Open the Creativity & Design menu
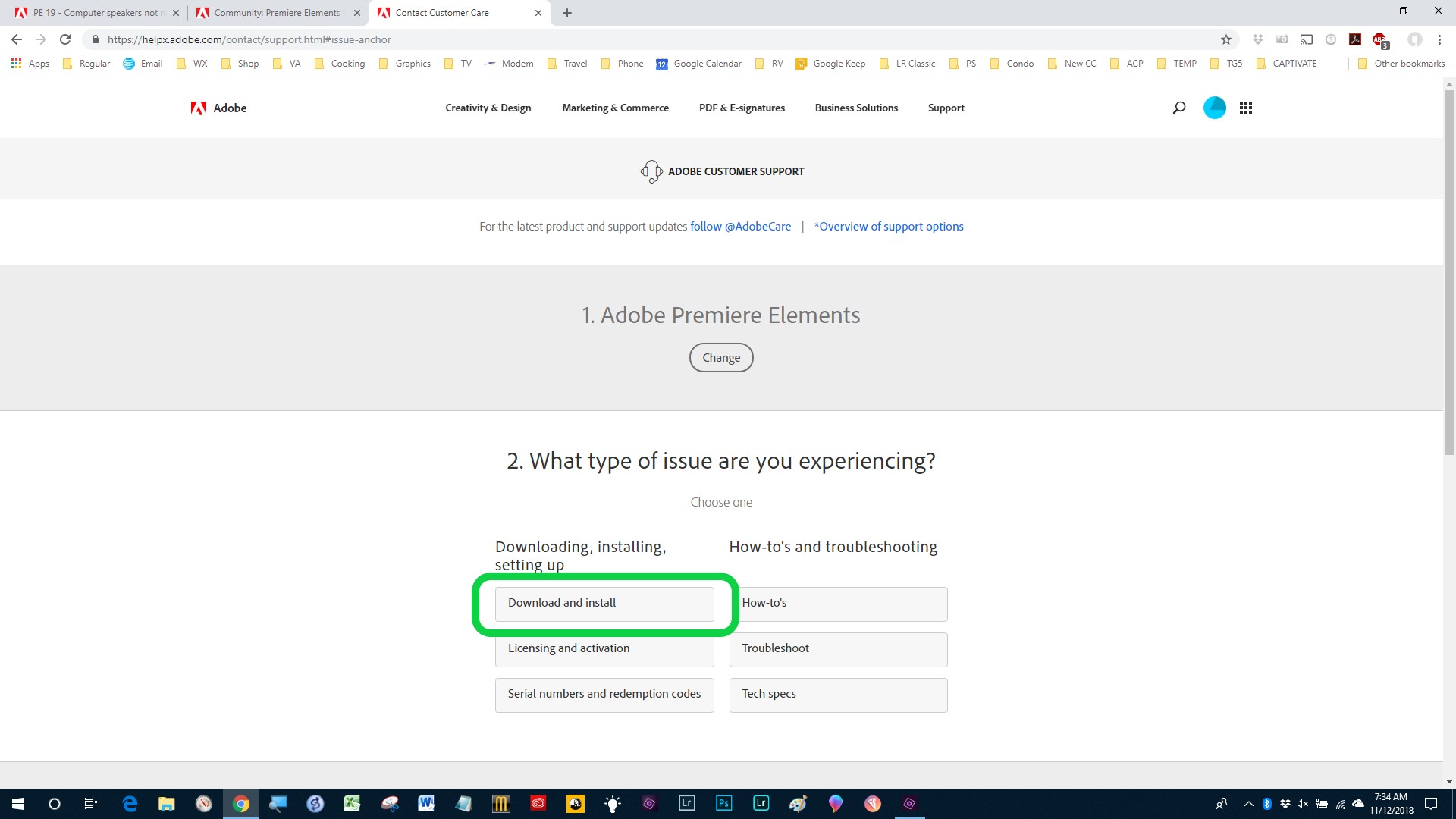The image size is (1456, 819). [x=488, y=108]
